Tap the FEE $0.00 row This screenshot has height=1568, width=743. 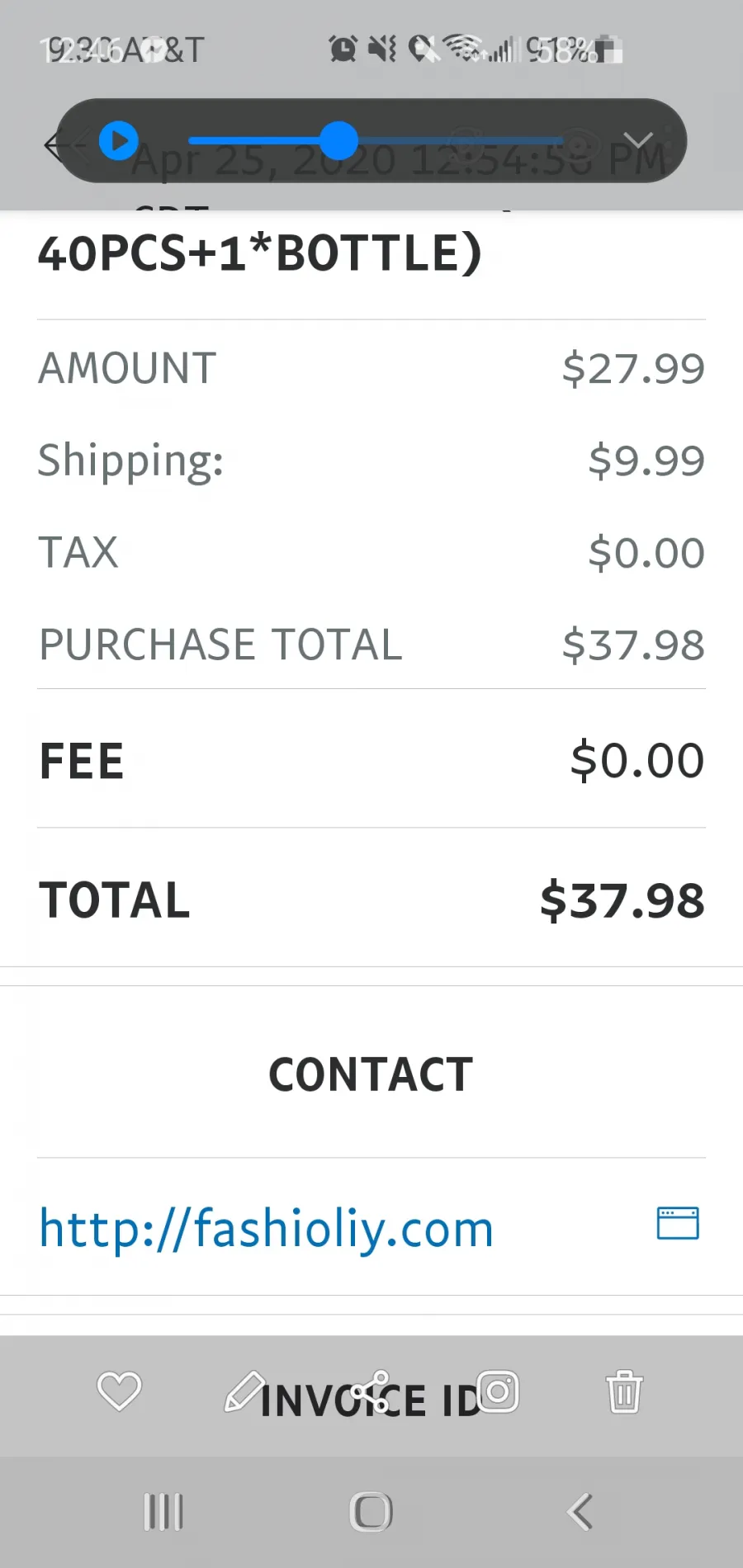371,759
